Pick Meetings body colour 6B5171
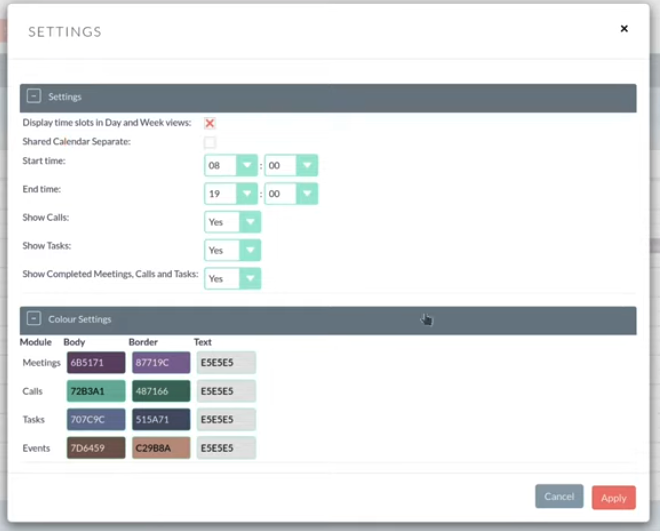 pyautogui.click(x=96, y=363)
